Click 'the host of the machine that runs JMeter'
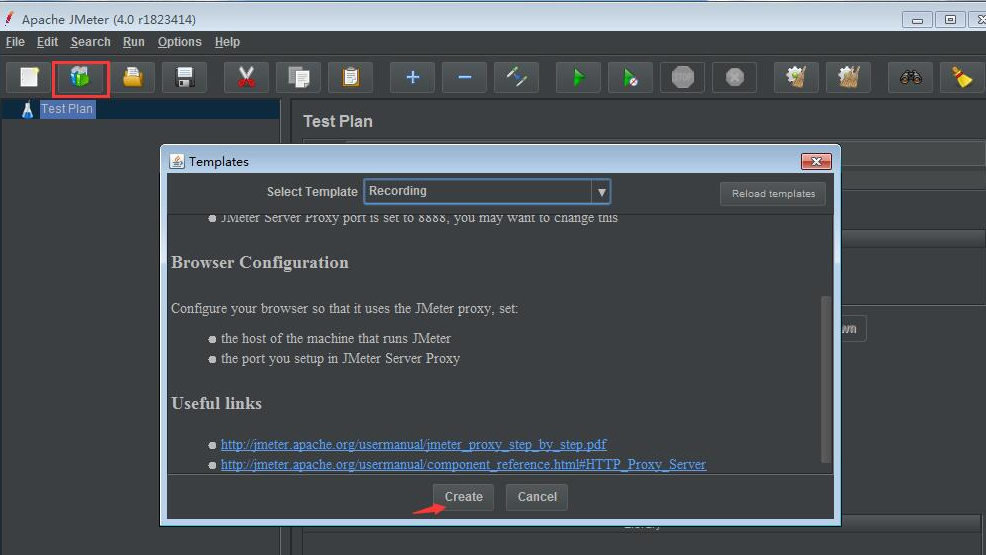 336,338
